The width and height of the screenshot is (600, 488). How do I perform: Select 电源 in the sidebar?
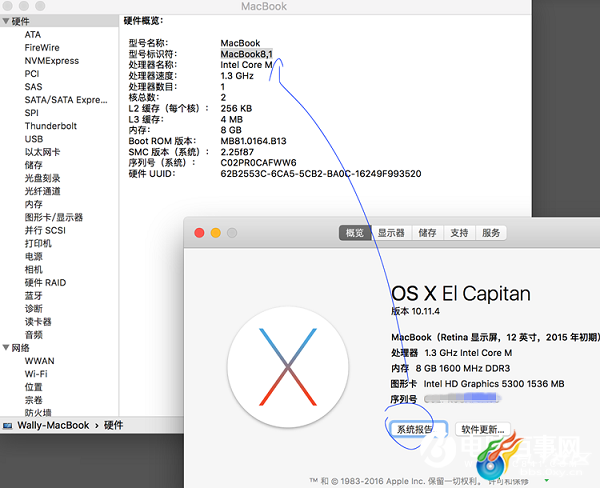(34, 256)
